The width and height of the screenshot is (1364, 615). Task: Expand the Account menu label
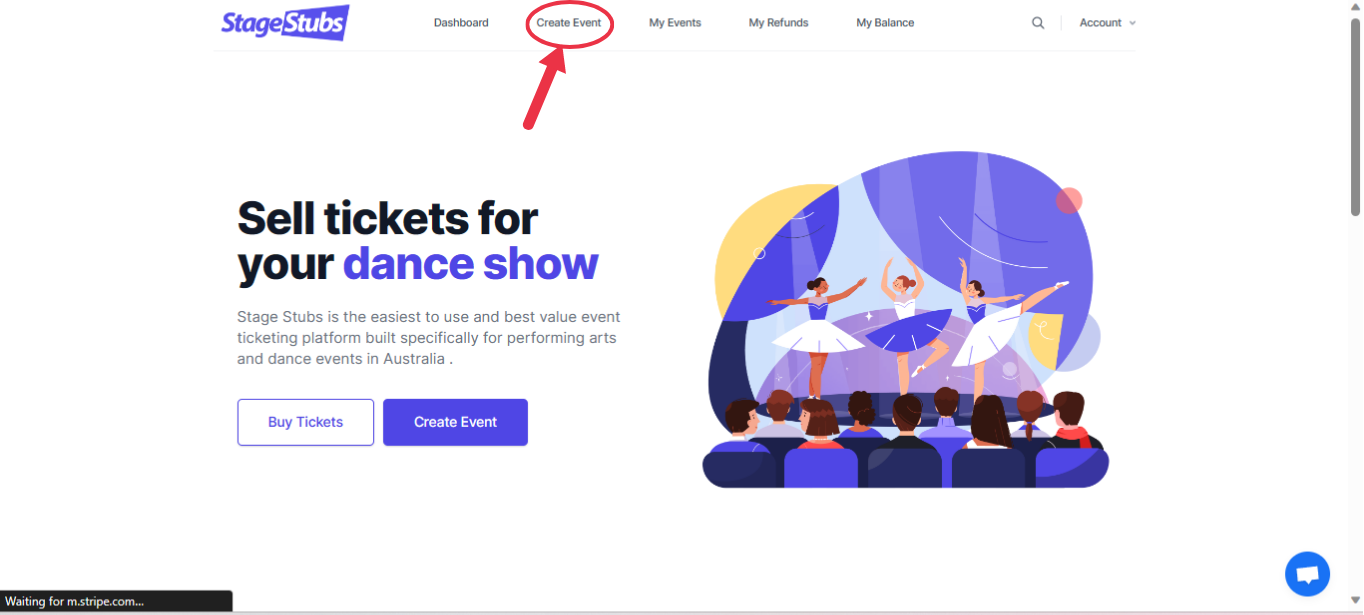tap(1100, 23)
